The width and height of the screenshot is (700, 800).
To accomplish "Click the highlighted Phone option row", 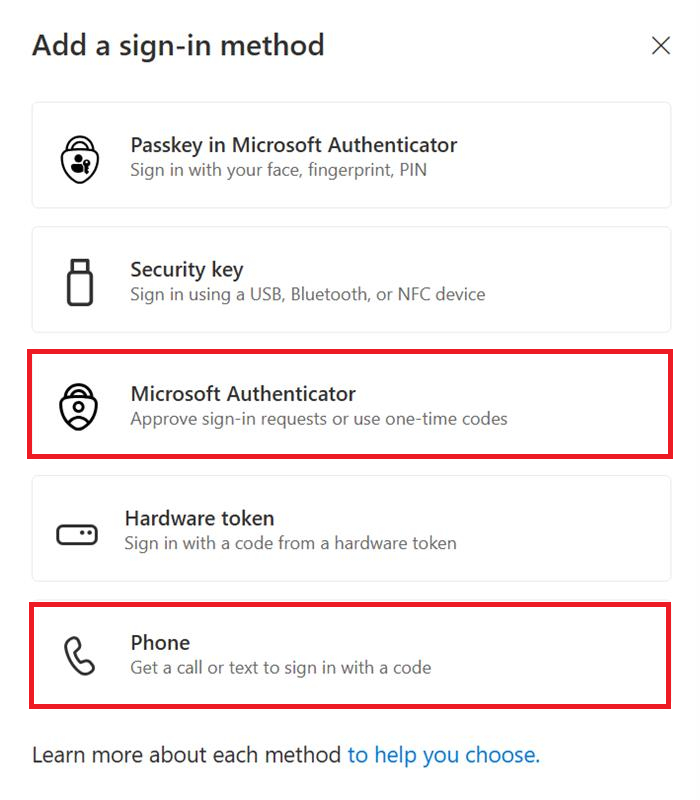I will click(350, 653).
